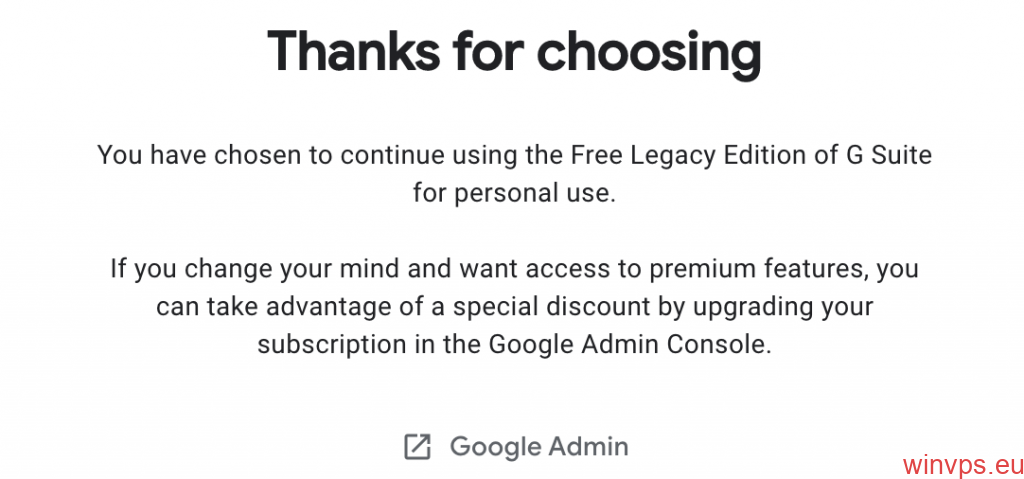This screenshot has width=1024, height=479.
Task: Click the word "subscription" in the last line
Action: (324, 345)
